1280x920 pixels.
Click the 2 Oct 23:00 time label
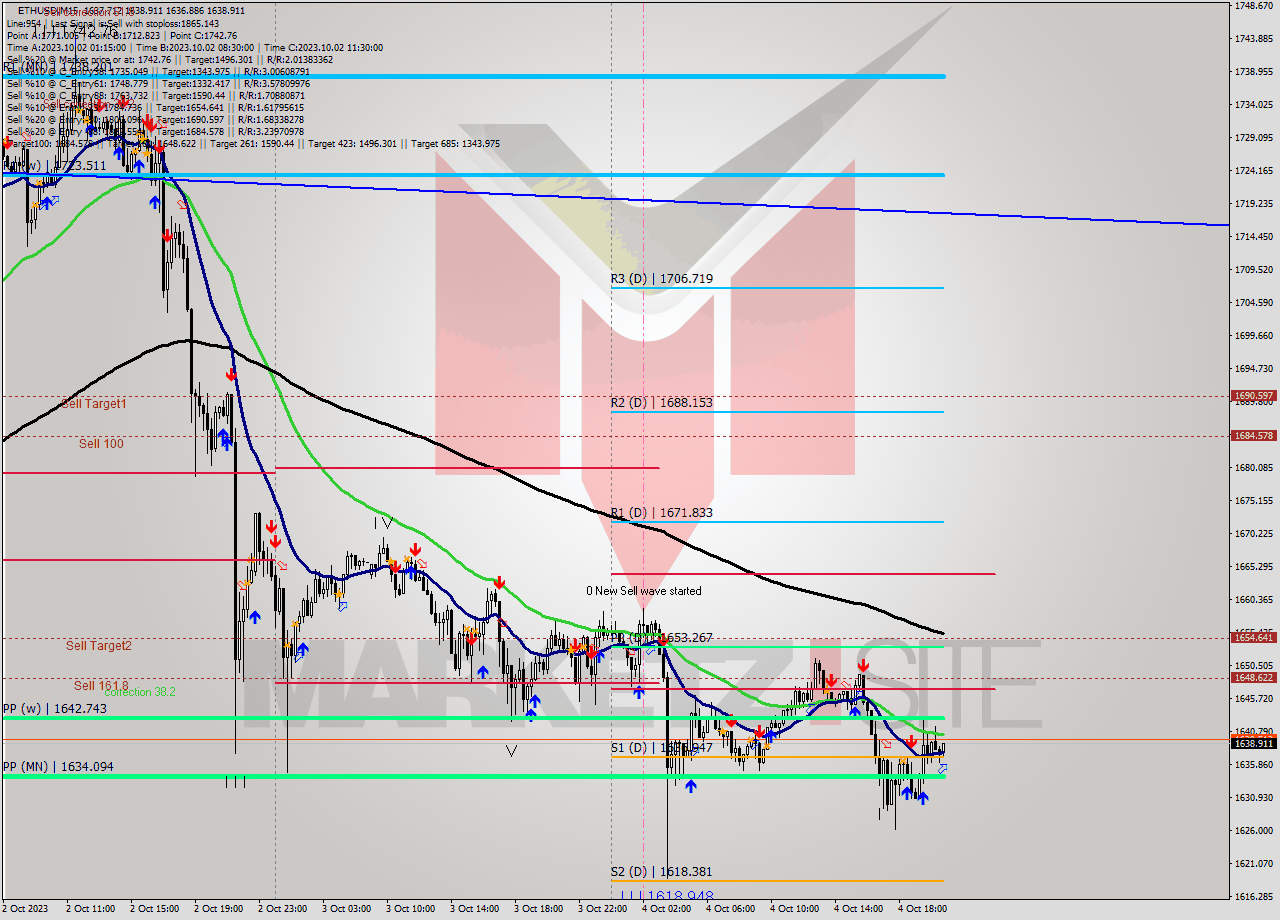click(283, 909)
